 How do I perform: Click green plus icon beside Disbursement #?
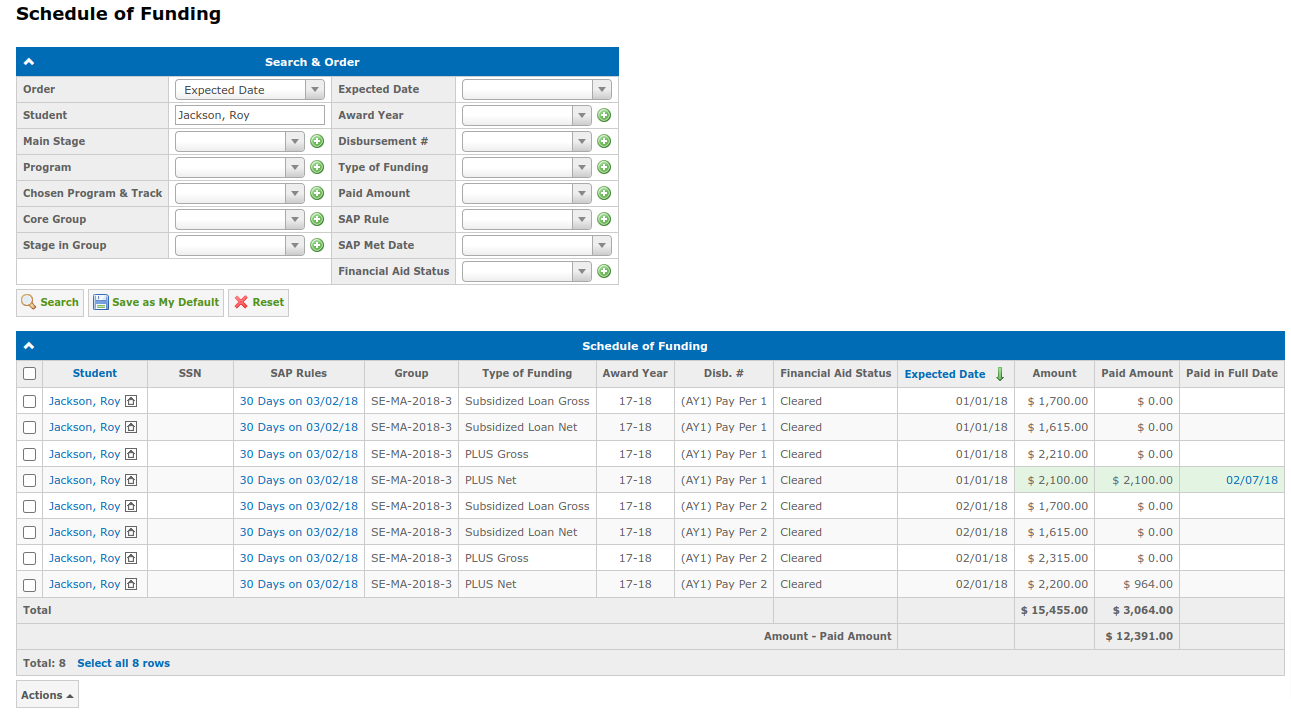coord(604,141)
